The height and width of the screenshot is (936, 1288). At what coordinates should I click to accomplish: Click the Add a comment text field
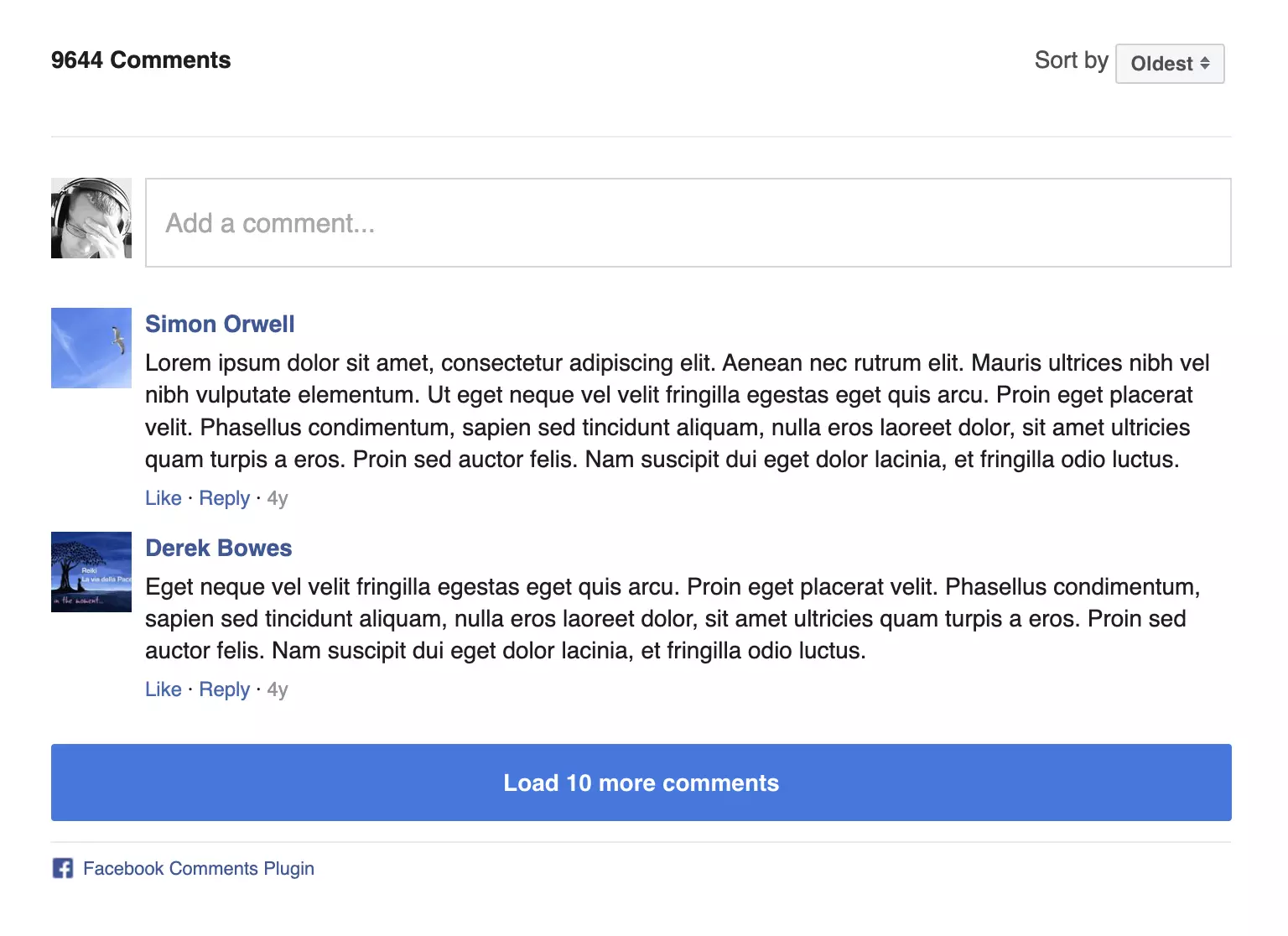[x=688, y=223]
